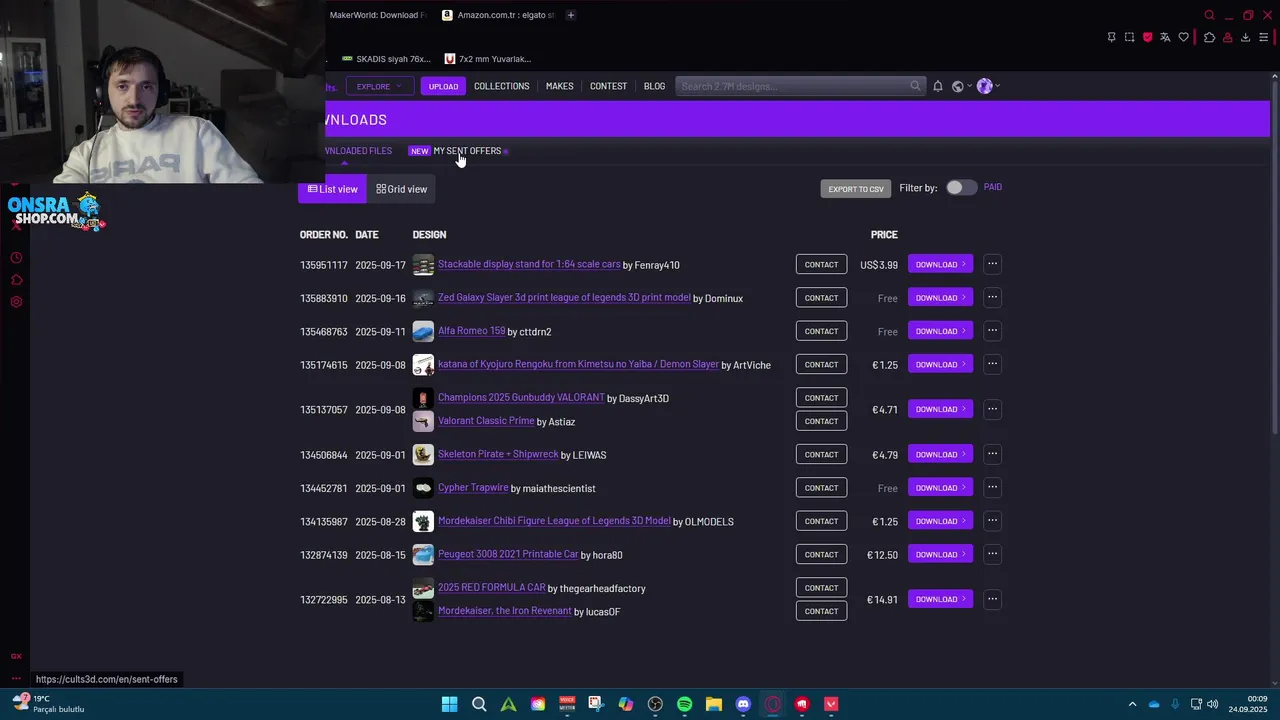This screenshot has width=1280, height=720.
Task: Open more options for the Stackable display stand order
Action: pyautogui.click(x=992, y=264)
